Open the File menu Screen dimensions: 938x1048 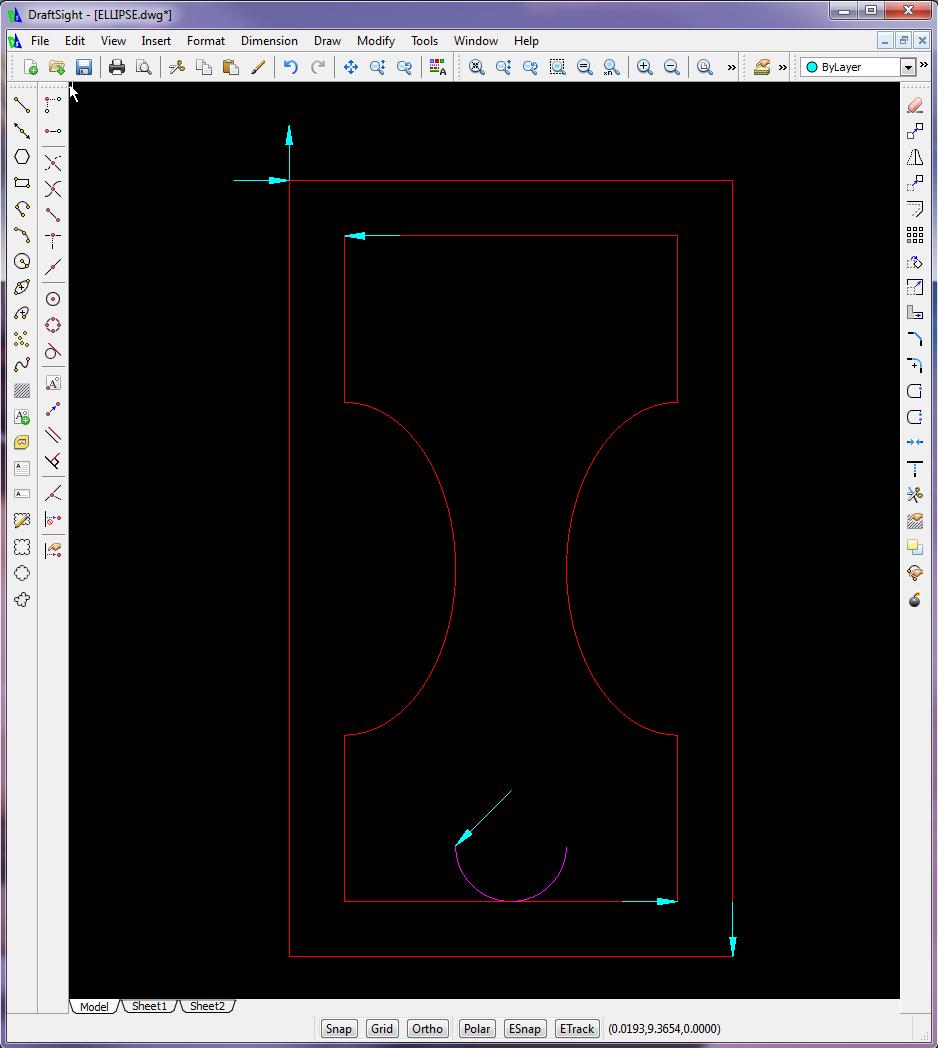pos(40,41)
